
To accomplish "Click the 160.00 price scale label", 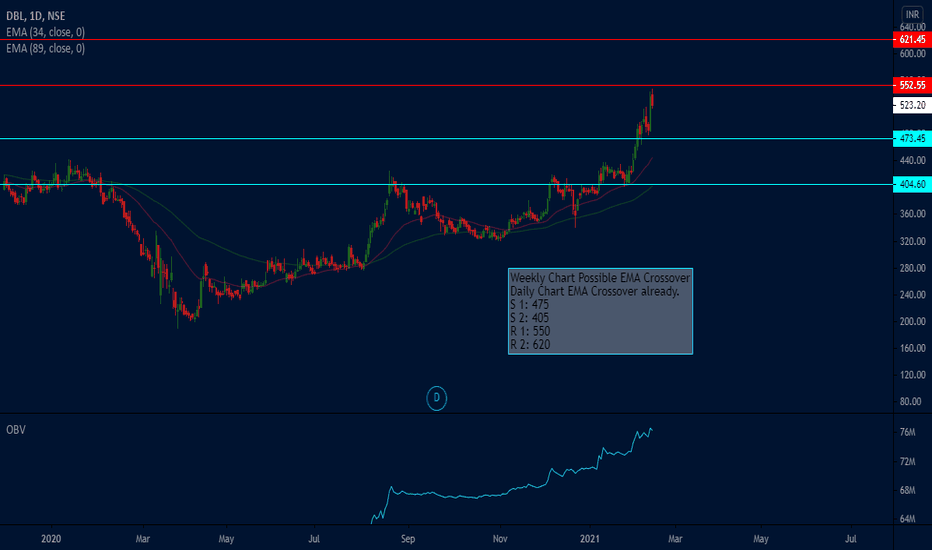I will (912, 348).
